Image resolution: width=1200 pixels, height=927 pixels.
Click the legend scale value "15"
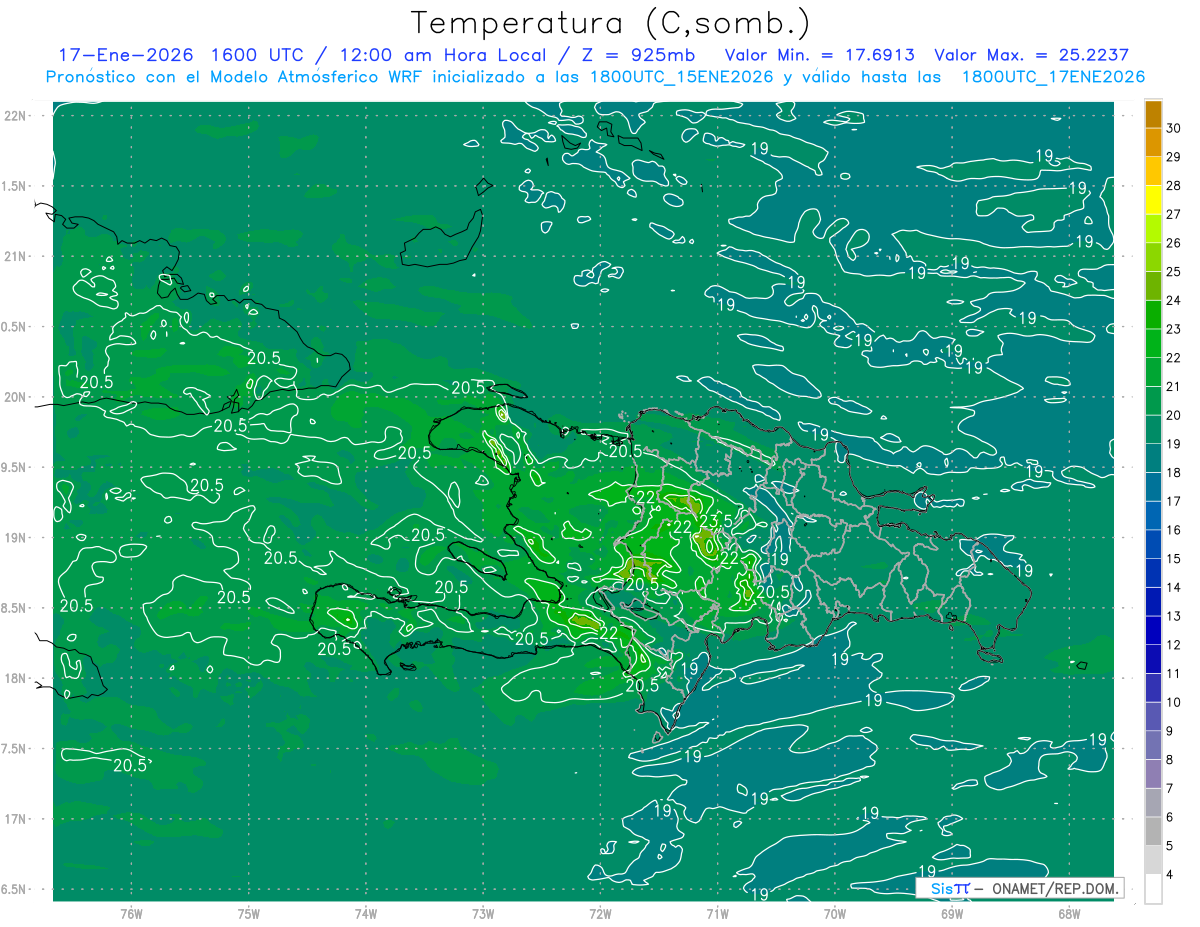[1174, 559]
